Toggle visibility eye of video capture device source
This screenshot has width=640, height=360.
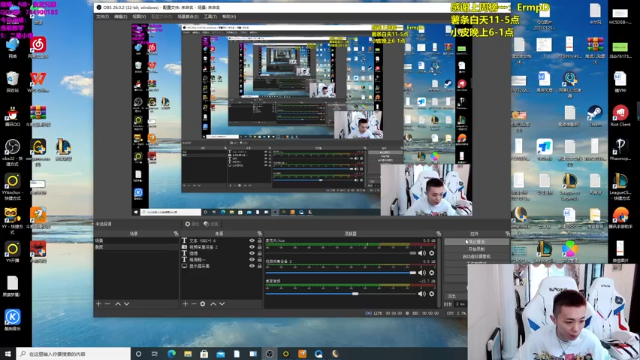click(252, 247)
